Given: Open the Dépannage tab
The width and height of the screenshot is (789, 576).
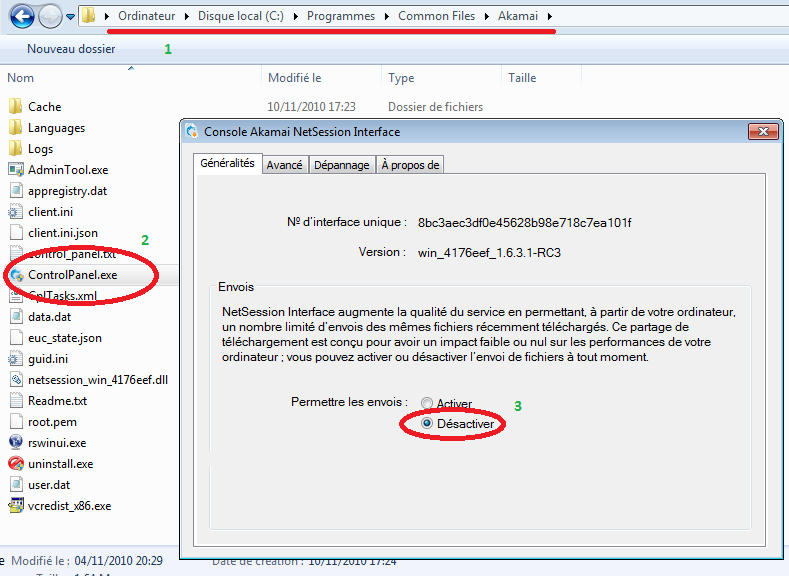Looking at the screenshot, I should [342, 165].
